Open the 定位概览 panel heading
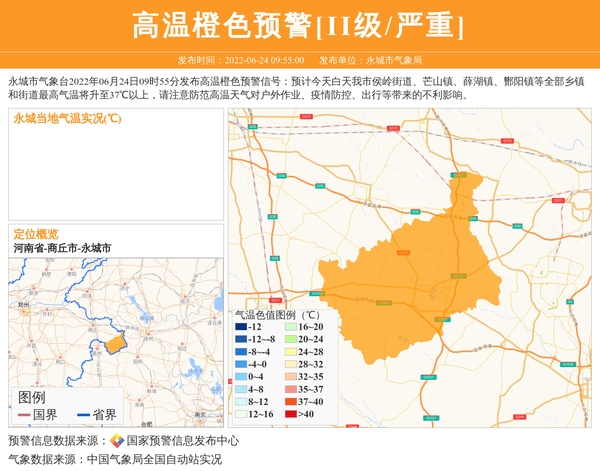Image resolution: width=600 pixels, height=471 pixels. pos(36,234)
